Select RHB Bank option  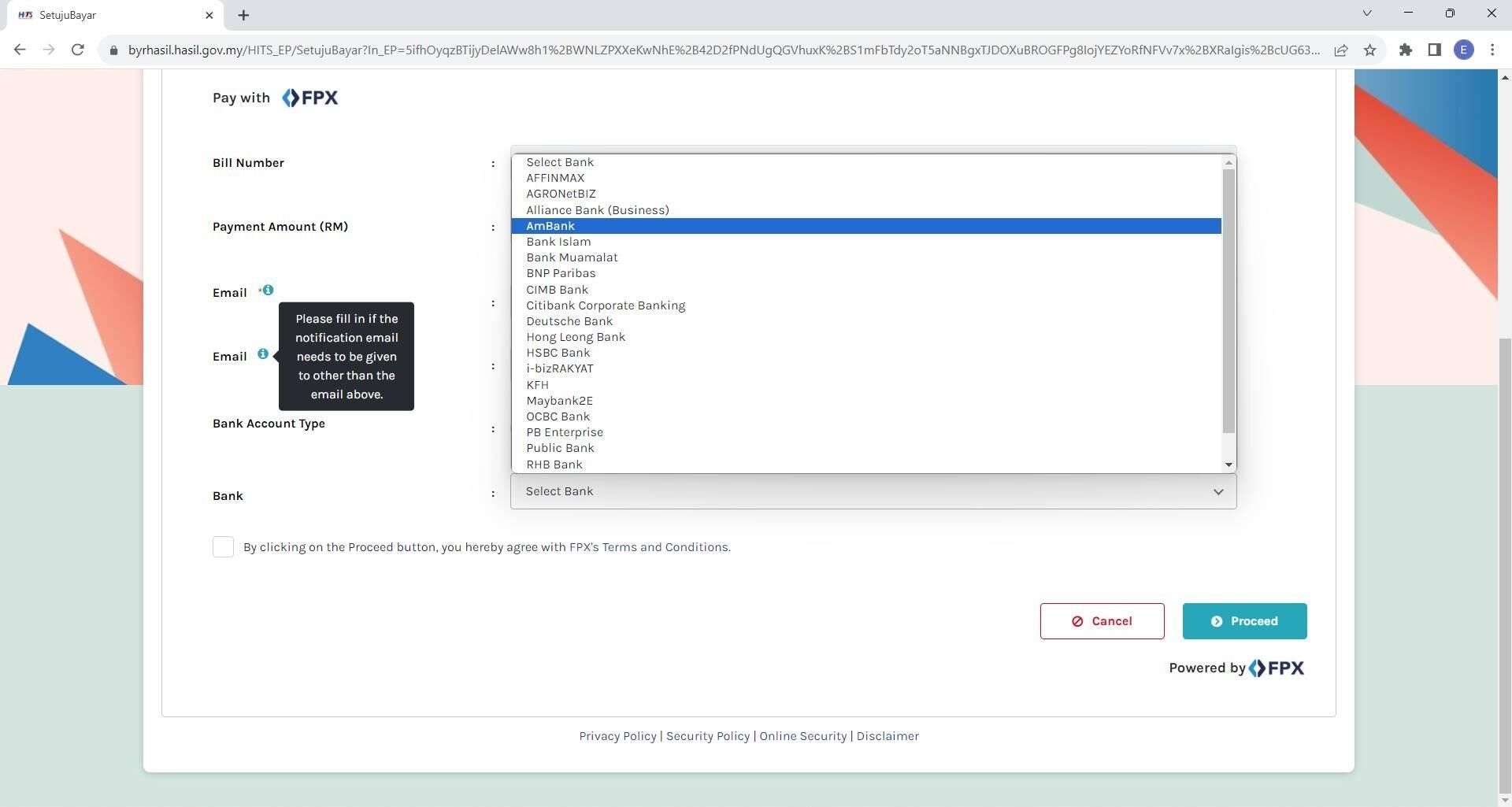click(x=866, y=465)
